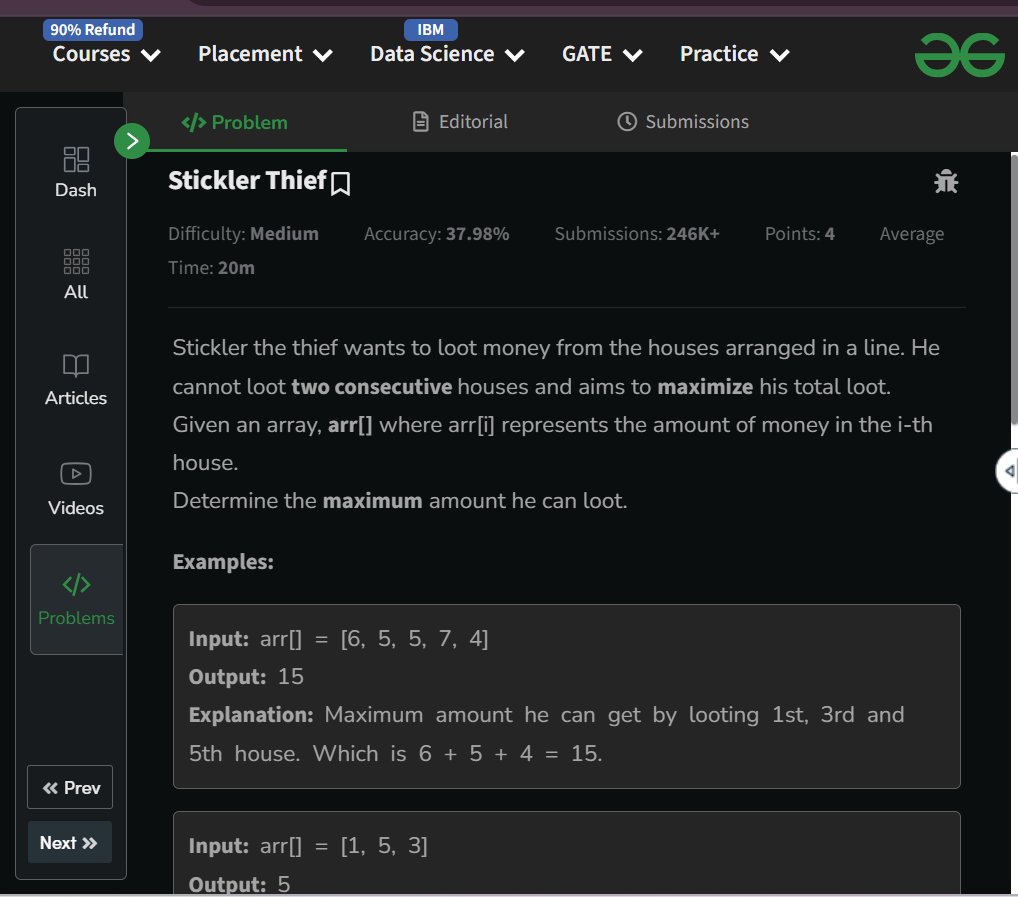Open the side panel toggle at right edge
1018x897 pixels.
tap(1008, 471)
